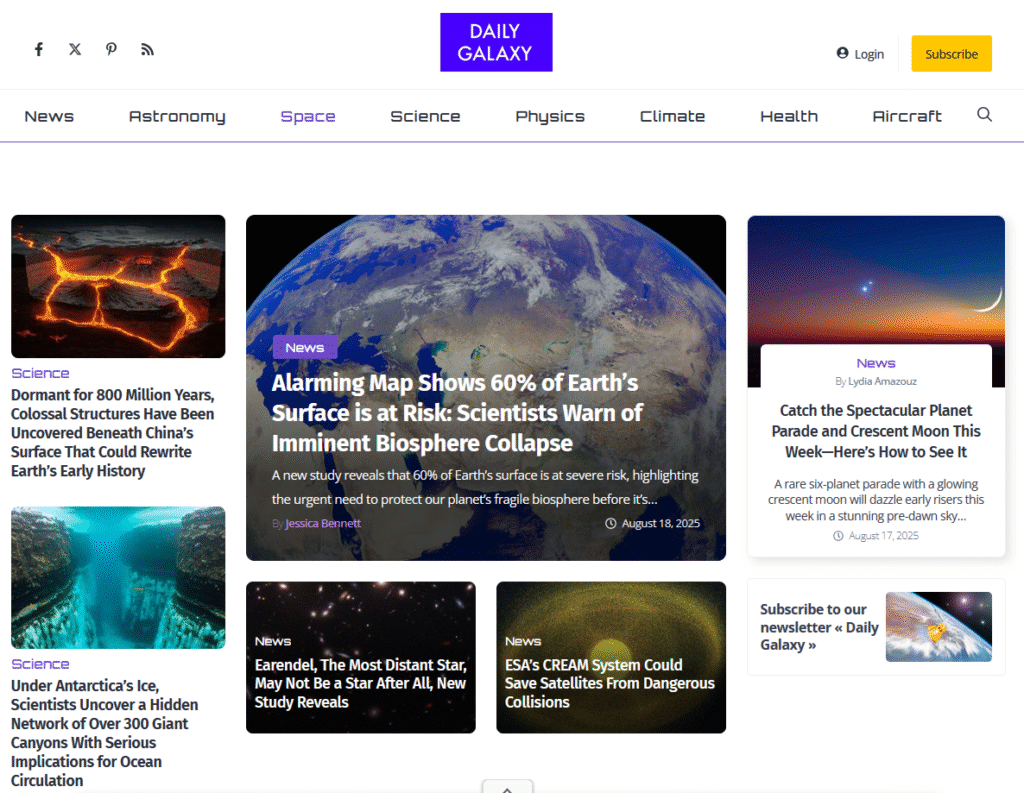The height and width of the screenshot is (793, 1024).
Task: Click the lava cracks article thumbnail
Action: tap(118, 286)
